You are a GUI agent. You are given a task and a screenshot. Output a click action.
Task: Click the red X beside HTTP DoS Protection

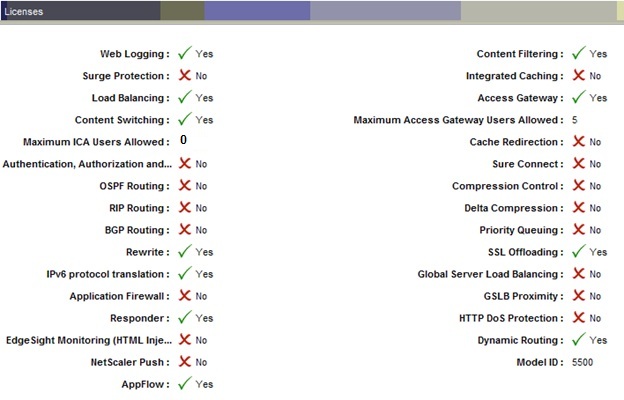click(x=578, y=318)
